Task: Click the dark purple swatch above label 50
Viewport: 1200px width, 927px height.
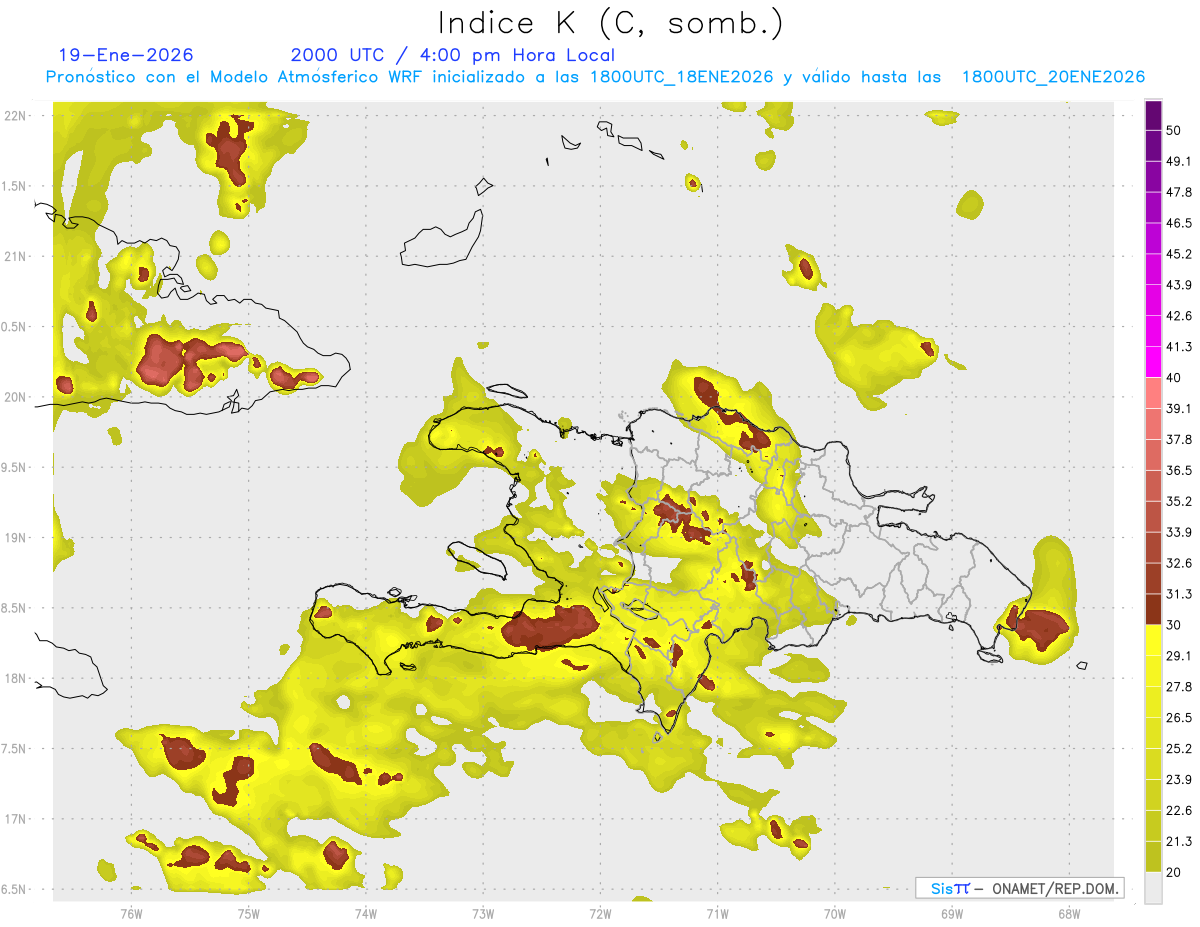Action: (x=1153, y=115)
